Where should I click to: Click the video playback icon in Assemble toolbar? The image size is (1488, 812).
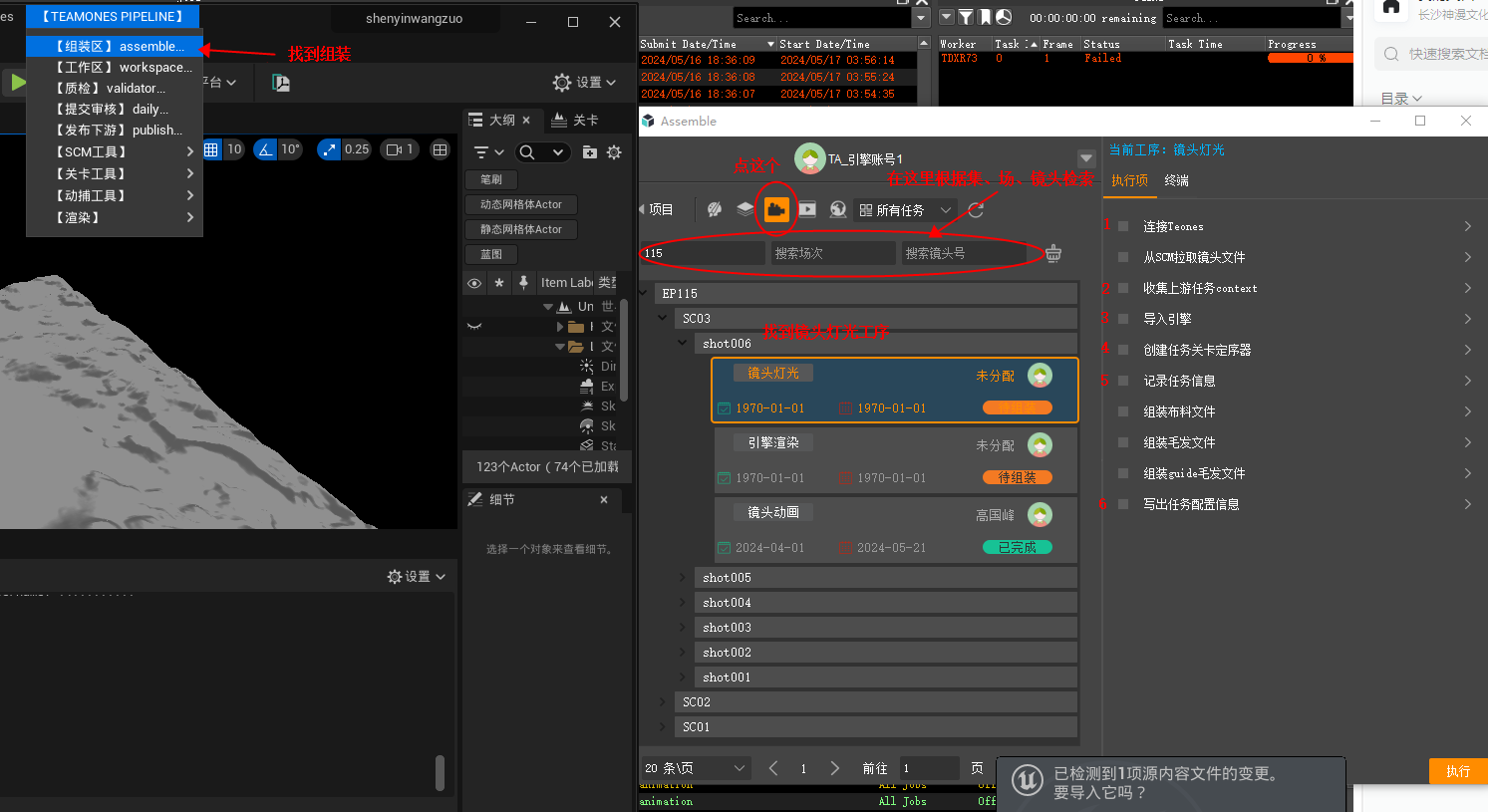(x=807, y=209)
